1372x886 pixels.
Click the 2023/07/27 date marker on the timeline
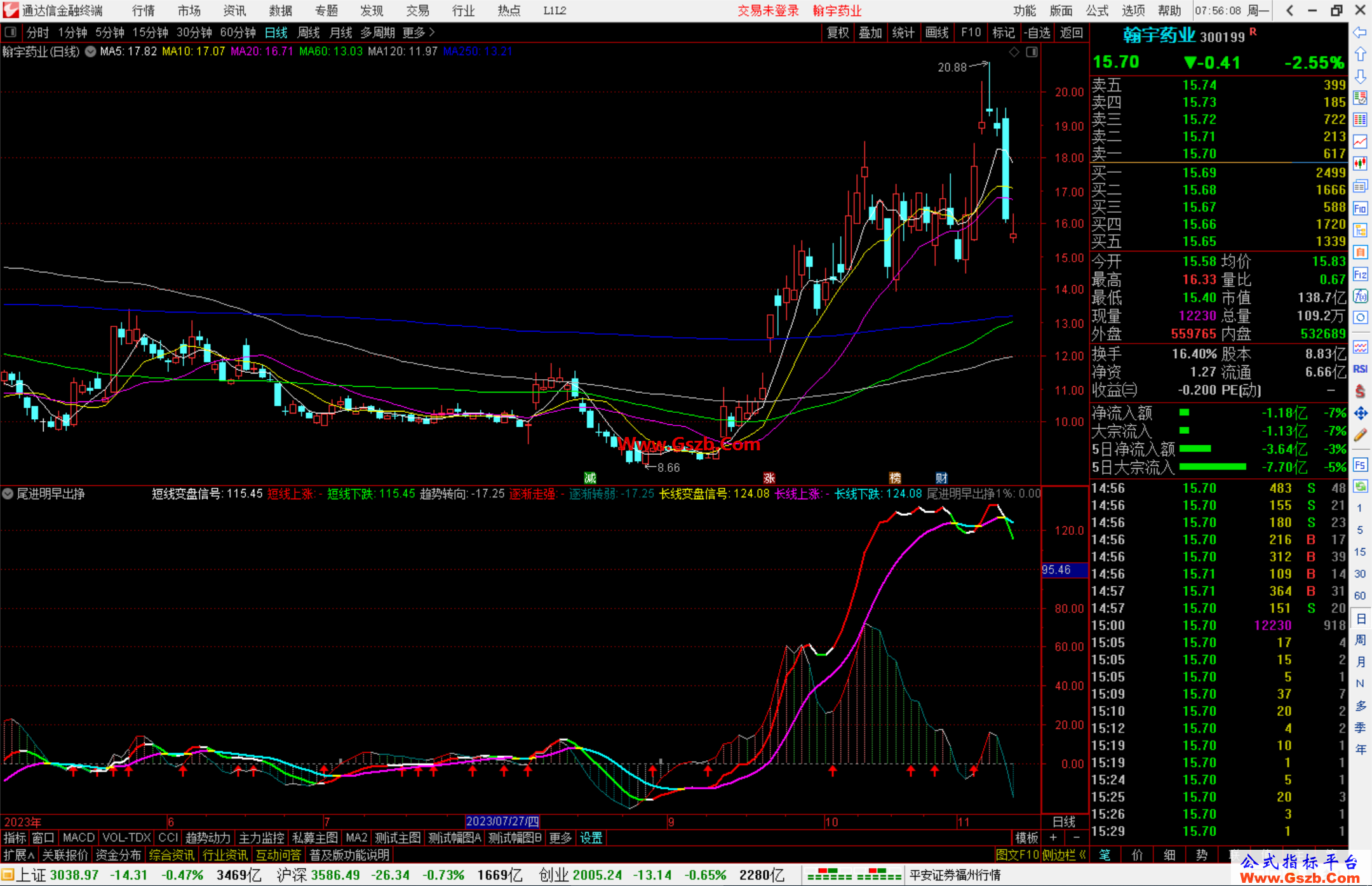click(502, 822)
